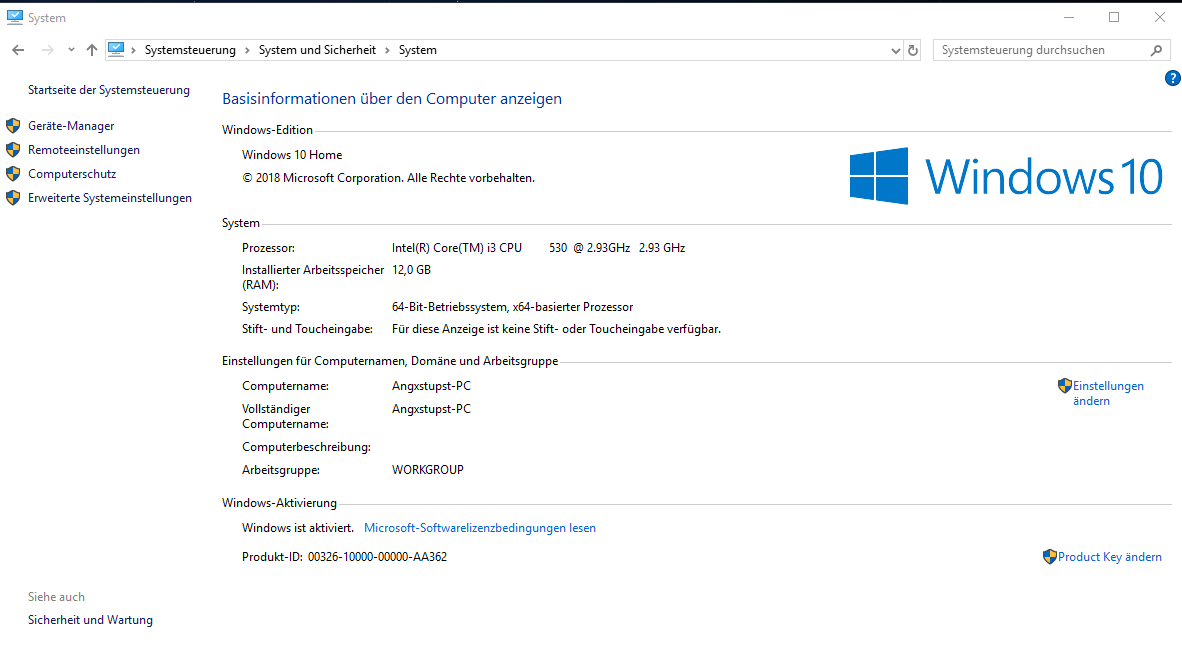This screenshot has height=647, width=1182.
Task: Open Geräte-Manager link
Action: pyautogui.click(x=71, y=126)
